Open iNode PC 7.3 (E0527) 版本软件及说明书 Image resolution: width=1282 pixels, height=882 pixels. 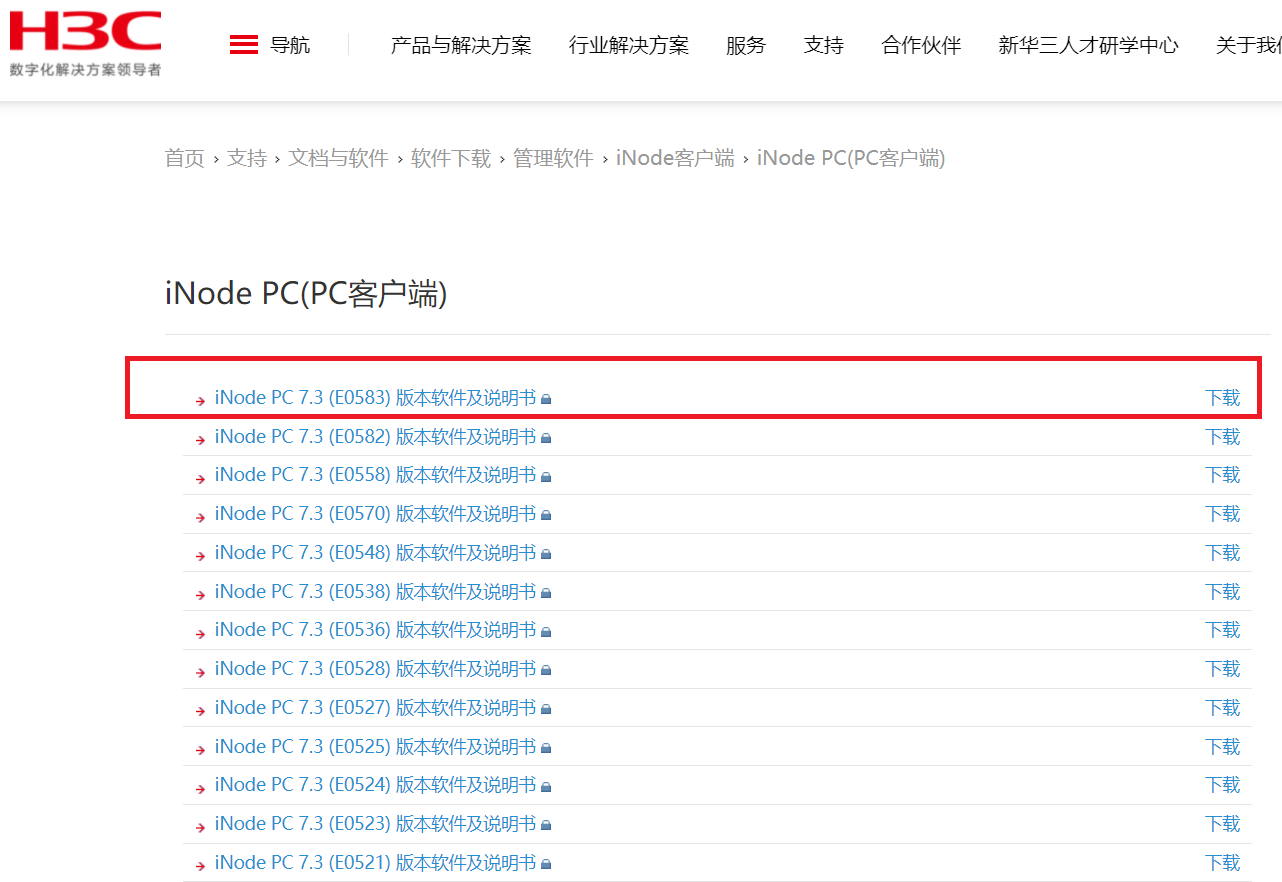click(375, 708)
